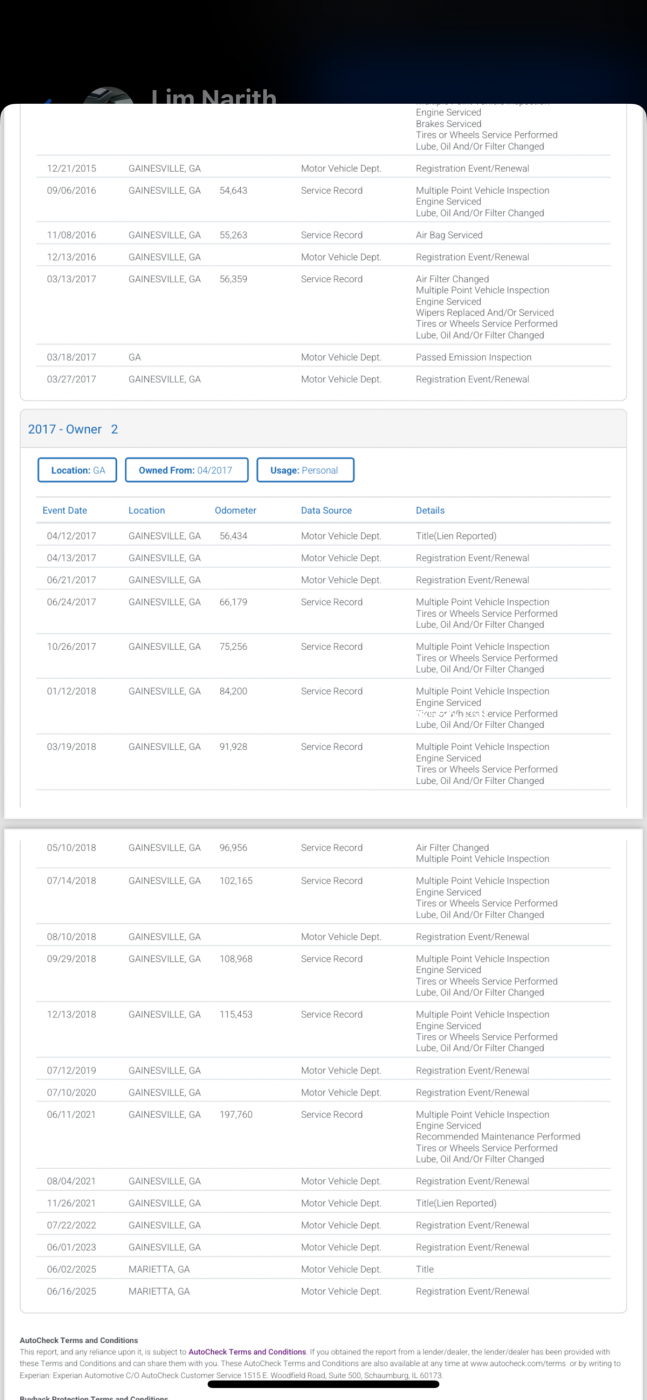Click the Usage: Personal button
This screenshot has height=1400, width=647.
click(305, 470)
